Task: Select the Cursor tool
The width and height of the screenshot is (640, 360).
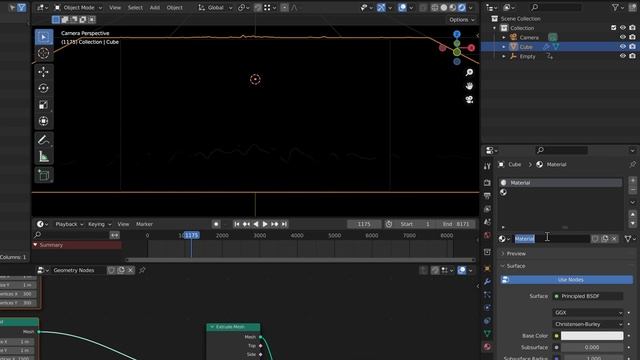Action: [x=44, y=53]
